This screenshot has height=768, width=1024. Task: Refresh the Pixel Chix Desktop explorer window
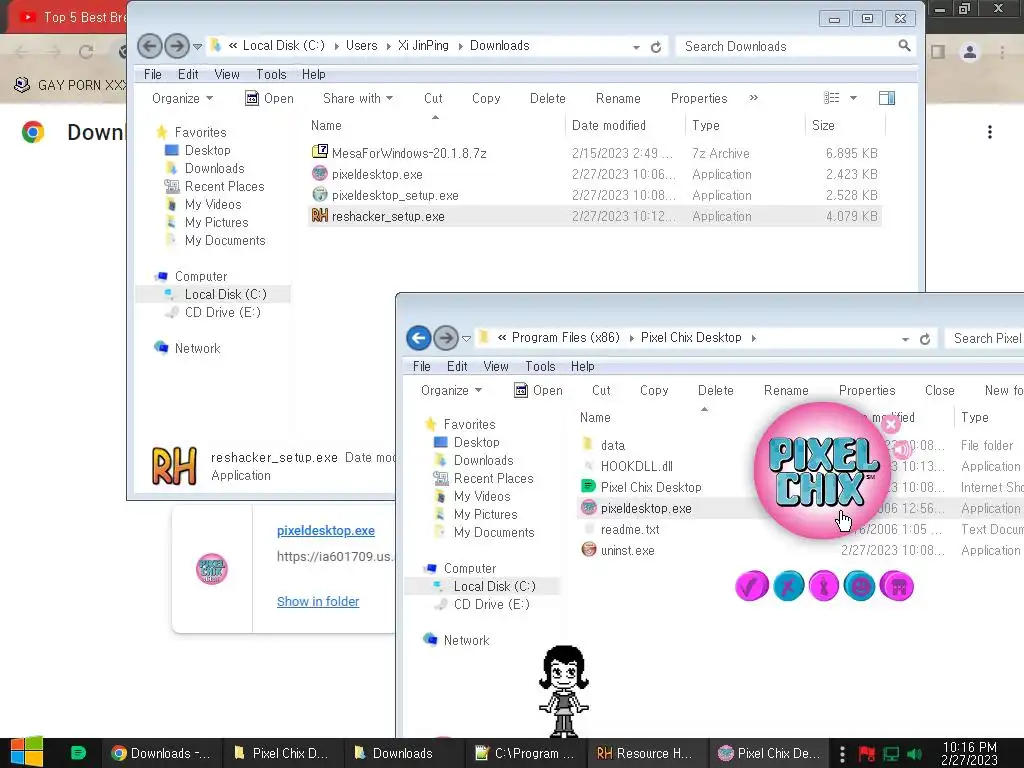pyautogui.click(x=925, y=339)
